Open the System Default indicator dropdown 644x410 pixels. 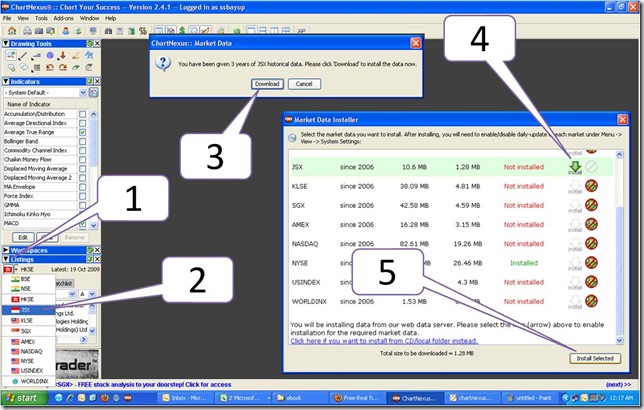pyautogui.click(x=83, y=92)
